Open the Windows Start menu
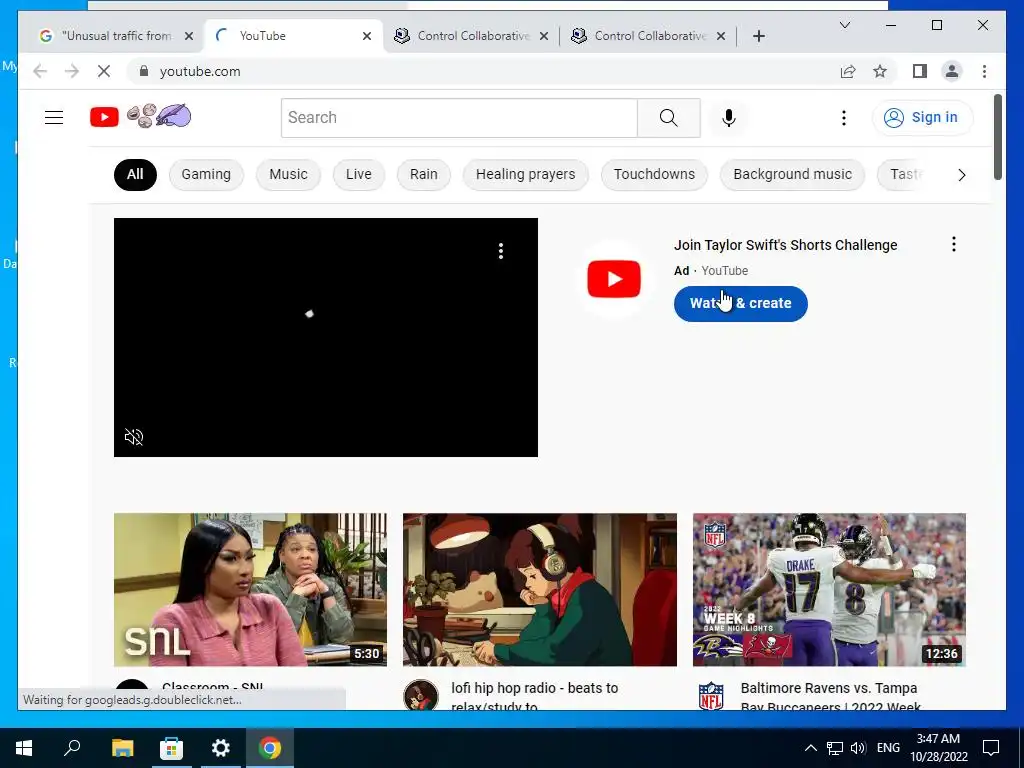The width and height of the screenshot is (1024, 768). click(x=24, y=748)
